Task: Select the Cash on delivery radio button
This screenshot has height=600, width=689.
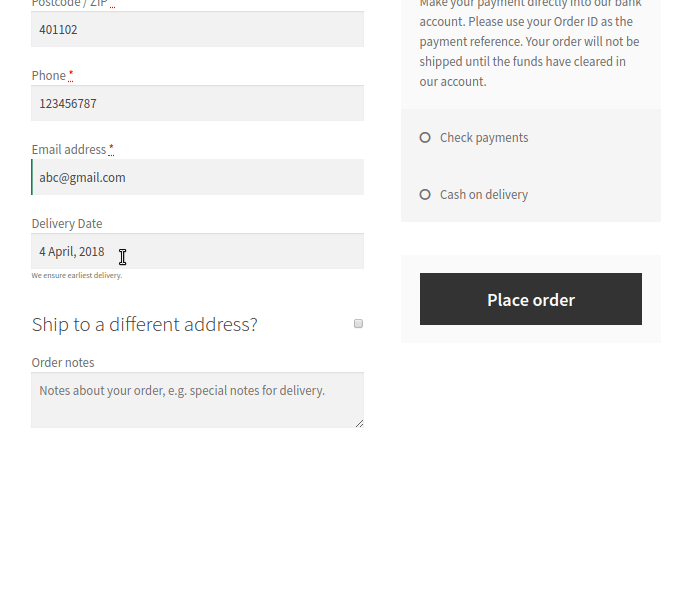Action: (x=425, y=195)
